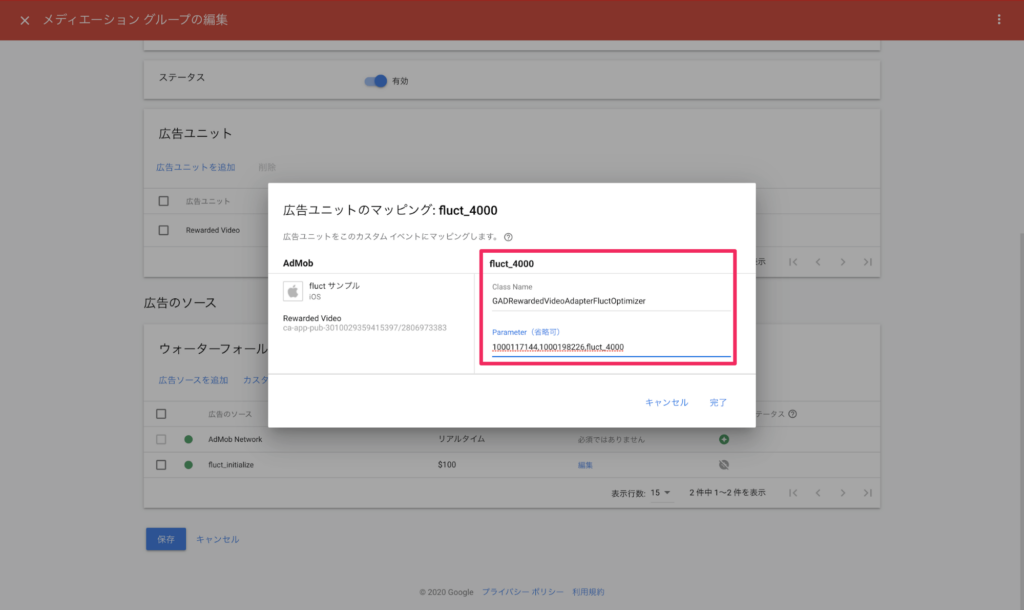Edit the Parameter input field
Viewport: 1024px width, 610px height.
611,347
